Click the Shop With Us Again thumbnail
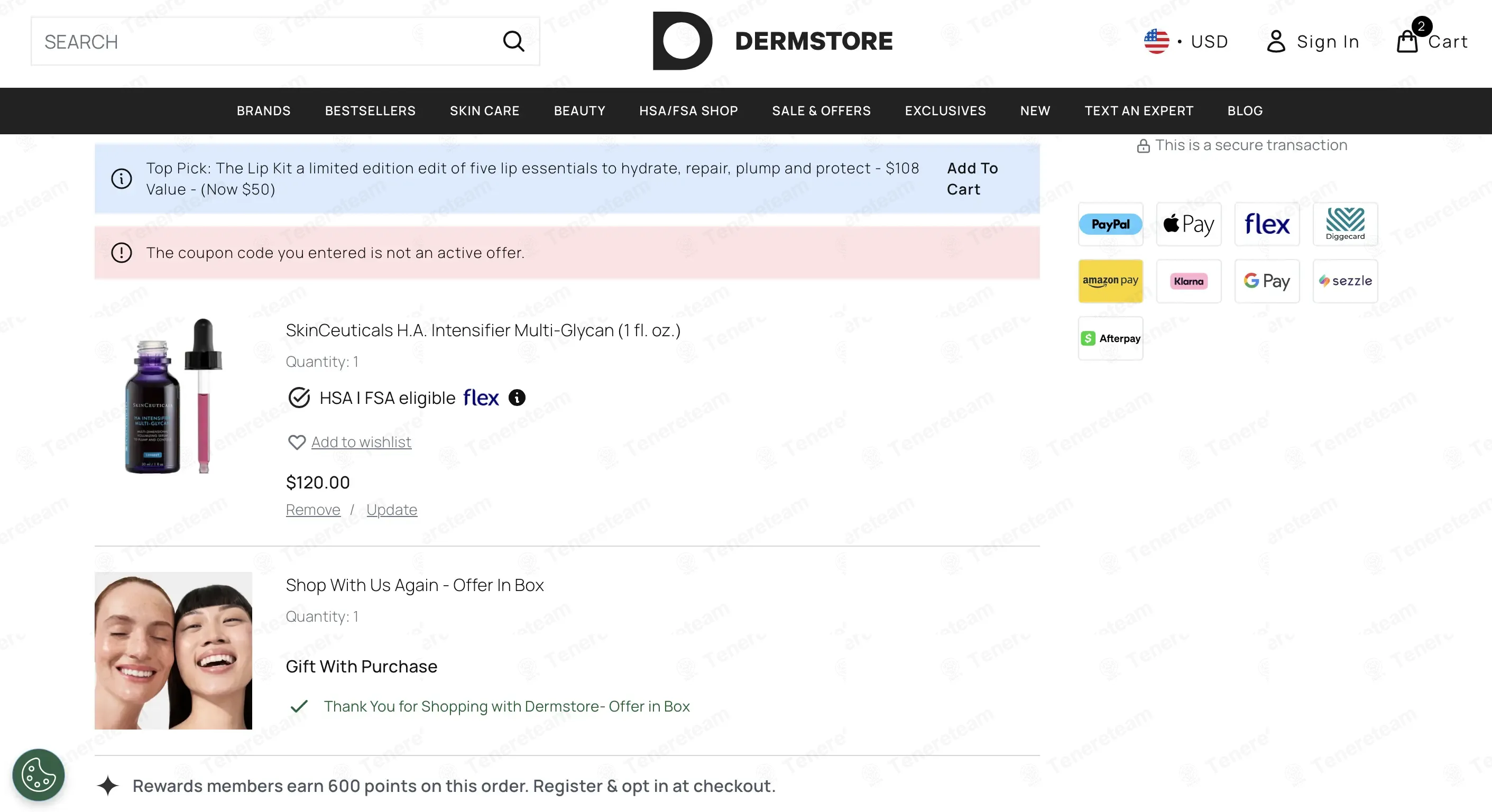The height and width of the screenshot is (812, 1492). [x=173, y=650]
